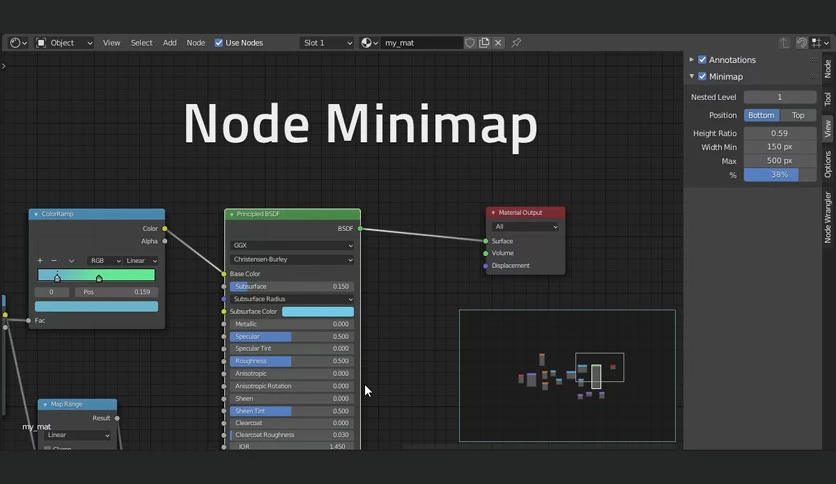Click the BSDF output socket

point(360,228)
